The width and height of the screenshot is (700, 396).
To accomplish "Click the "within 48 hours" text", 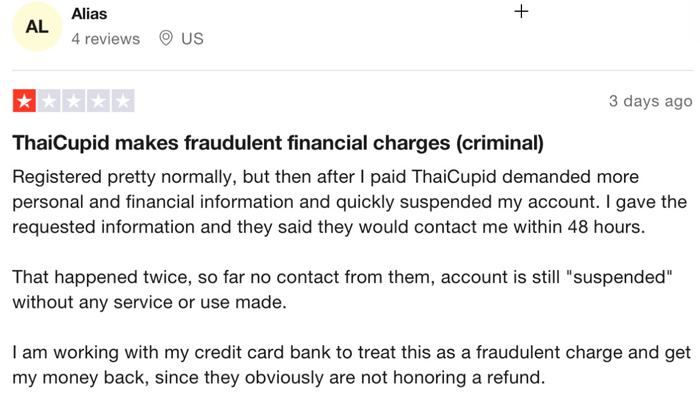I will point(579,227).
